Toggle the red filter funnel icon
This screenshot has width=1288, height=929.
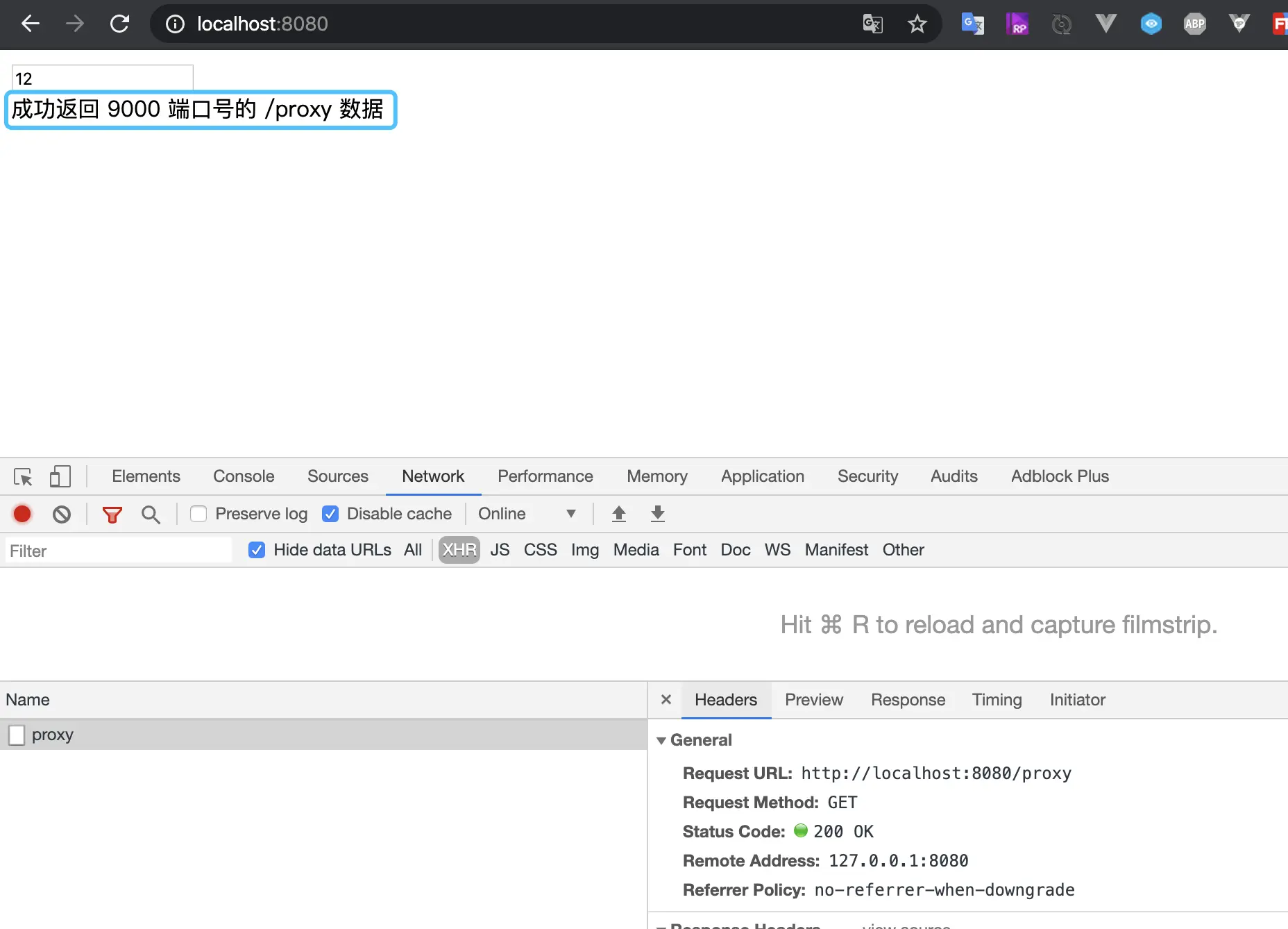(112, 514)
